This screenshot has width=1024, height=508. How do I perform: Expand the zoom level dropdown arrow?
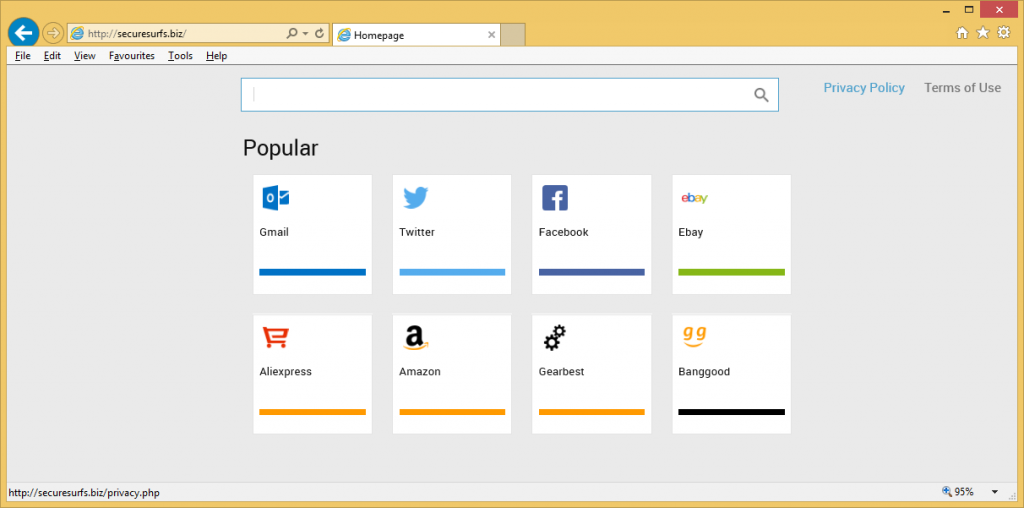point(994,492)
